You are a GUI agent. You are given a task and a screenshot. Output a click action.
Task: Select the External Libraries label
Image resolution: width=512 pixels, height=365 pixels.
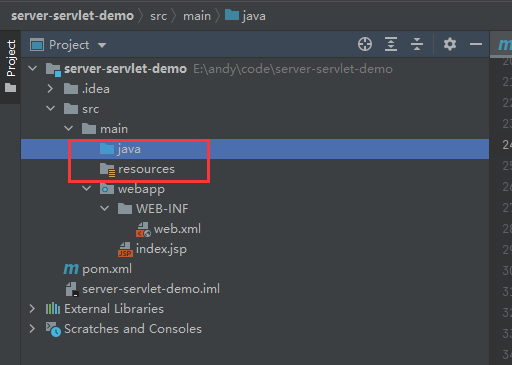click(114, 309)
